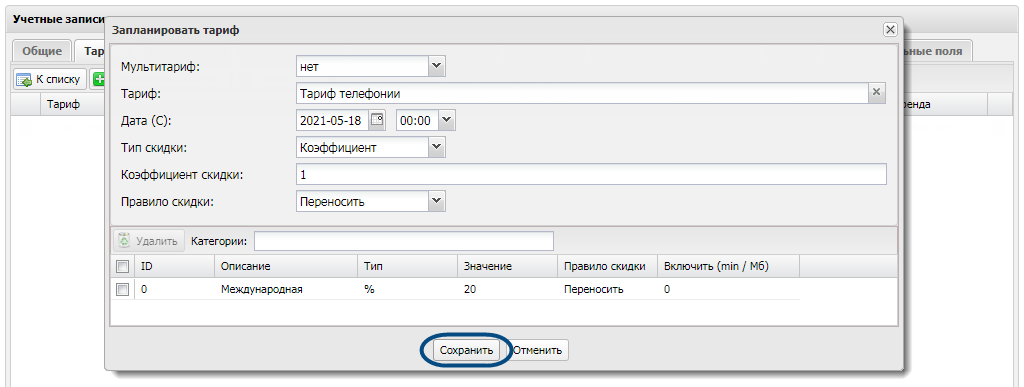Viewport: 1024px width, 387px height.
Task: Click the Категории input field
Action: [404, 241]
